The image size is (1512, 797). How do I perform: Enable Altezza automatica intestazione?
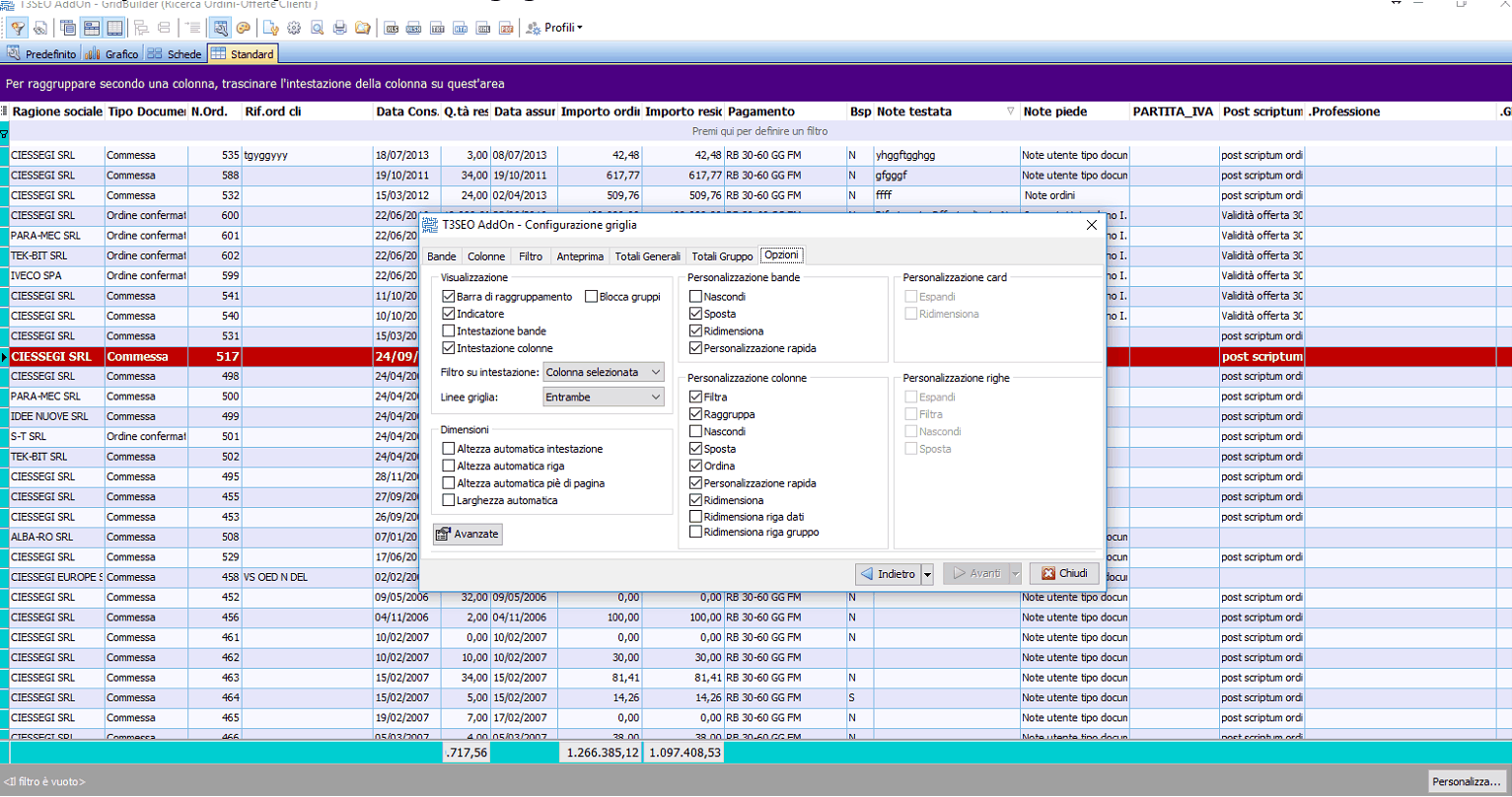click(449, 449)
